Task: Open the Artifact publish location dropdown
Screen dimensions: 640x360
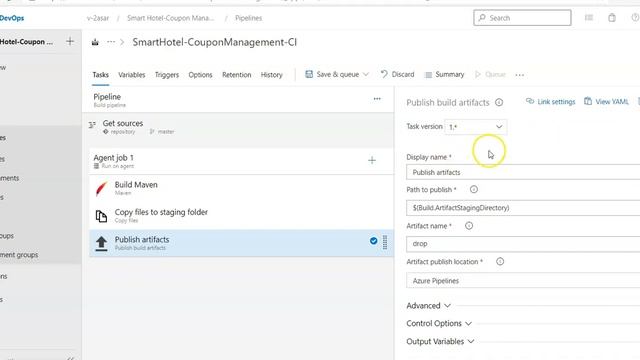Action: [x=523, y=281]
